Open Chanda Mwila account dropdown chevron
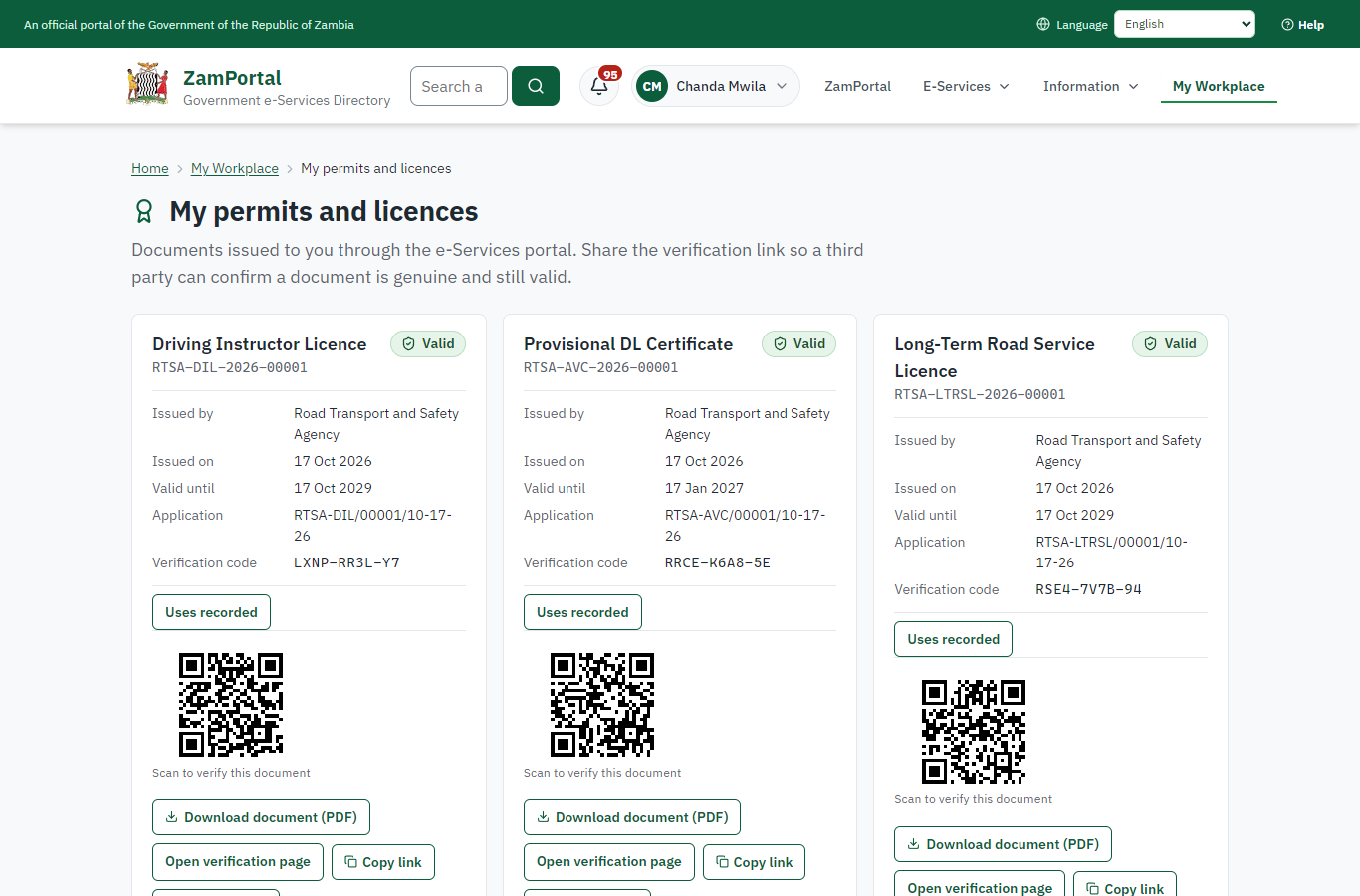The width and height of the screenshot is (1360, 896). click(x=782, y=86)
